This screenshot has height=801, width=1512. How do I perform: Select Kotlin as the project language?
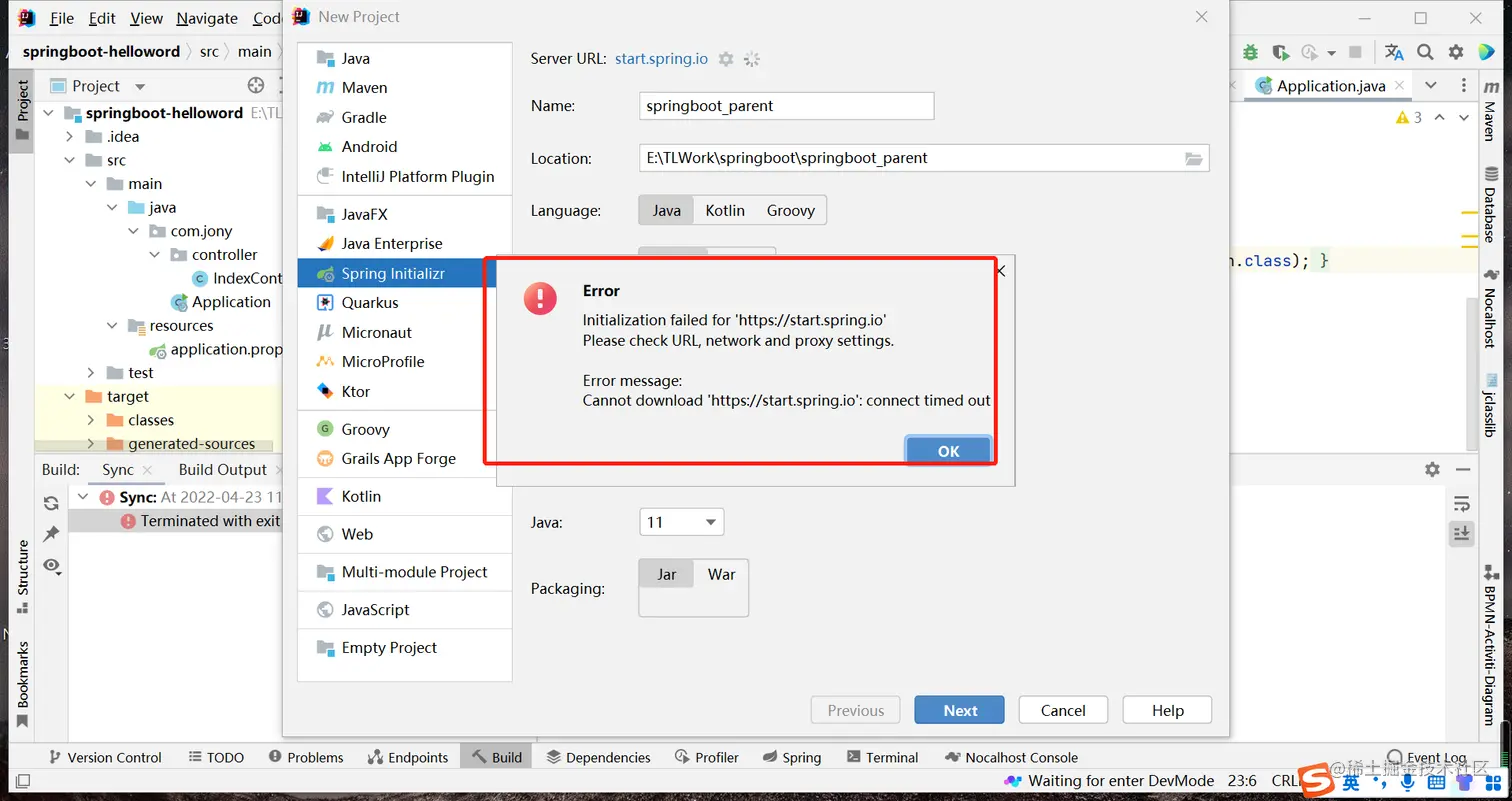[x=725, y=210]
